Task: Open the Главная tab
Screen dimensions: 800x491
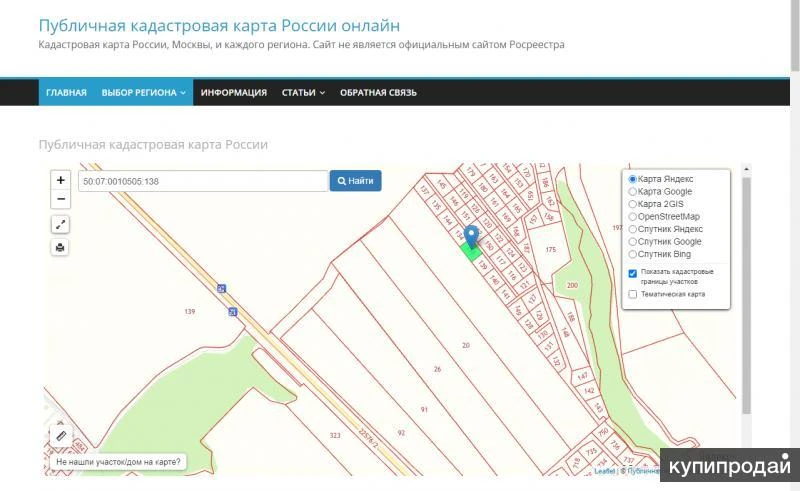Action: click(x=66, y=93)
